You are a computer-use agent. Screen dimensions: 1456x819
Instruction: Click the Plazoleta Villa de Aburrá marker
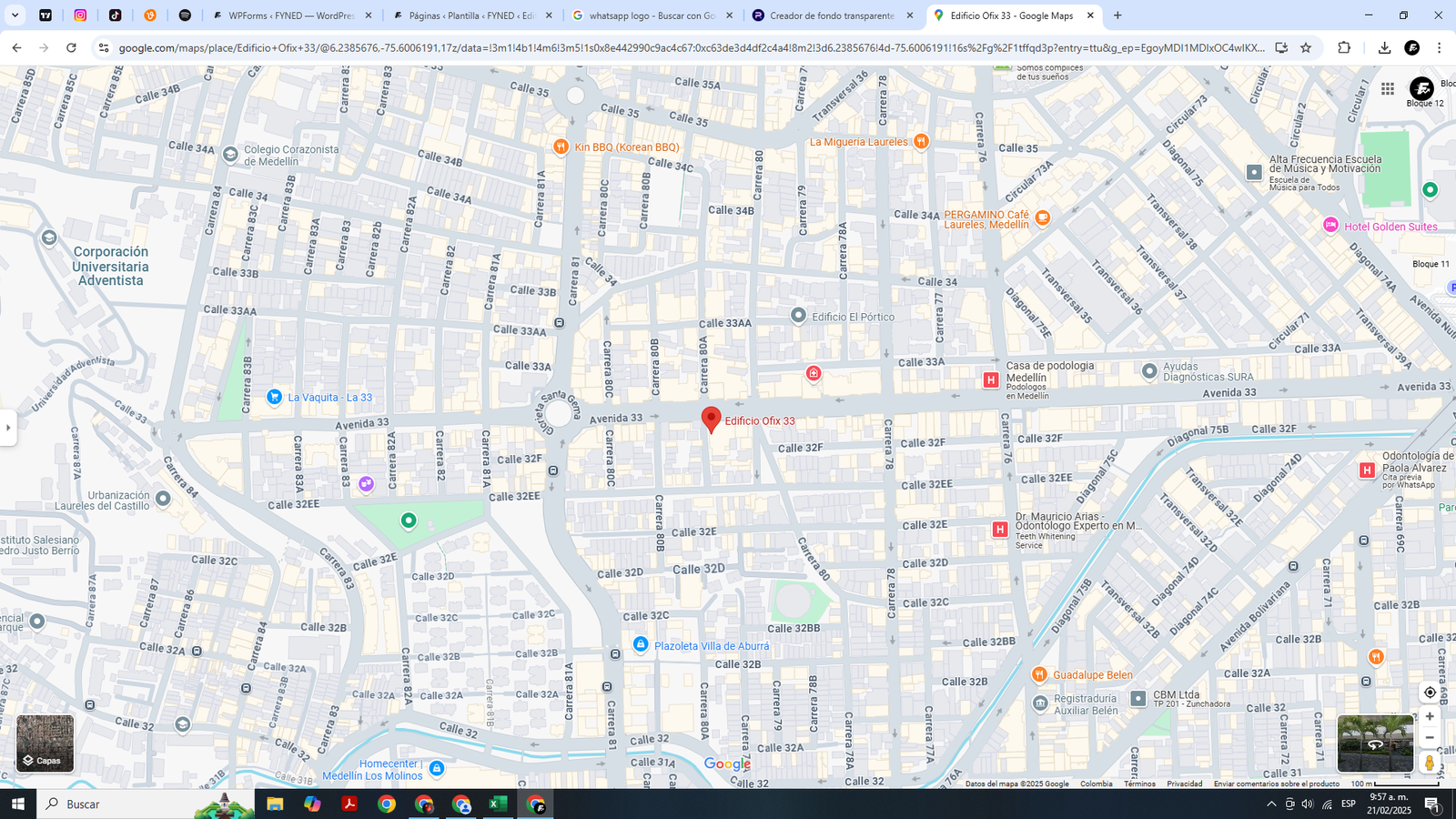641,645
